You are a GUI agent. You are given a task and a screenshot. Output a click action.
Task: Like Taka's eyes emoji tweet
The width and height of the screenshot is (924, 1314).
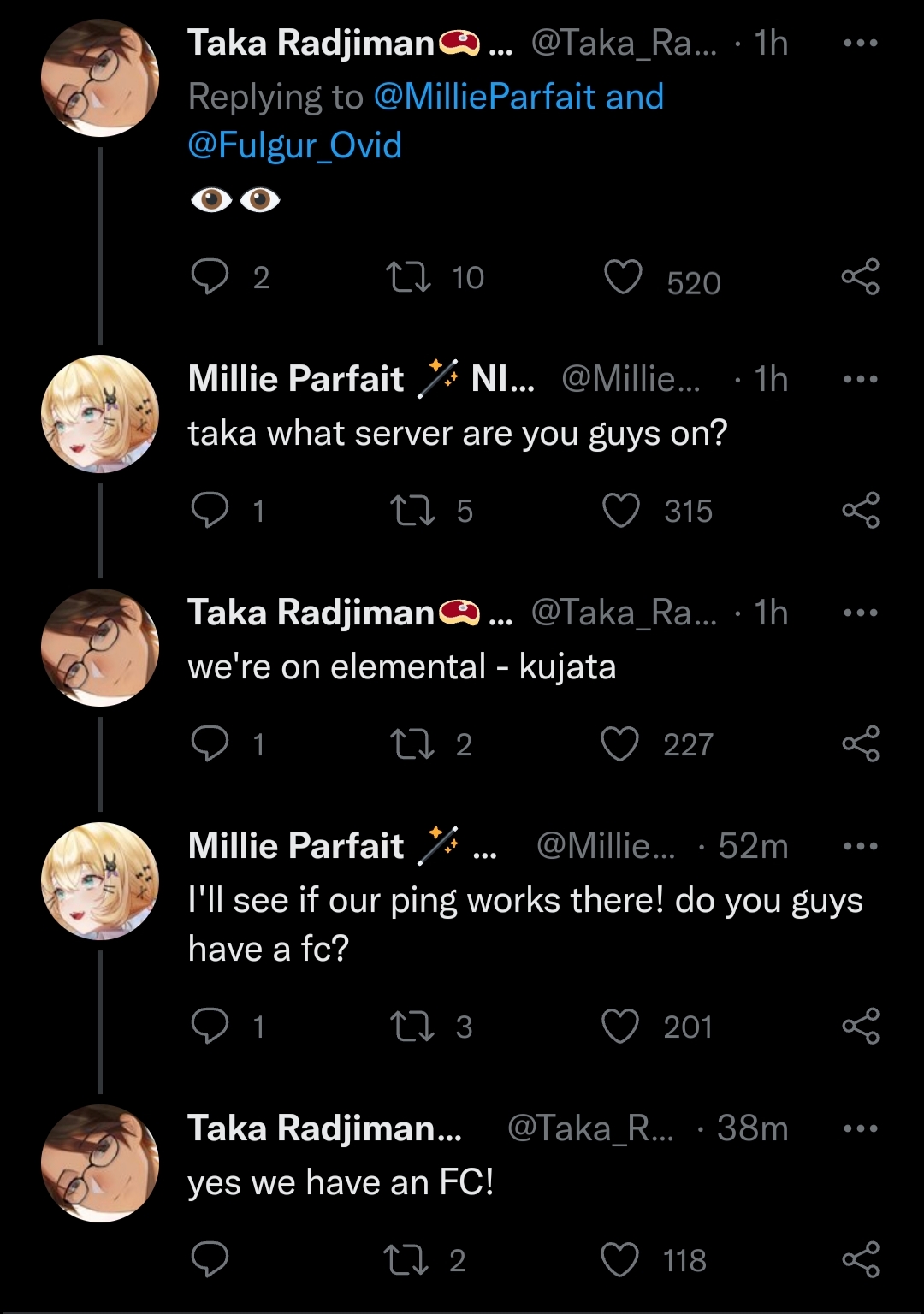pos(623,277)
